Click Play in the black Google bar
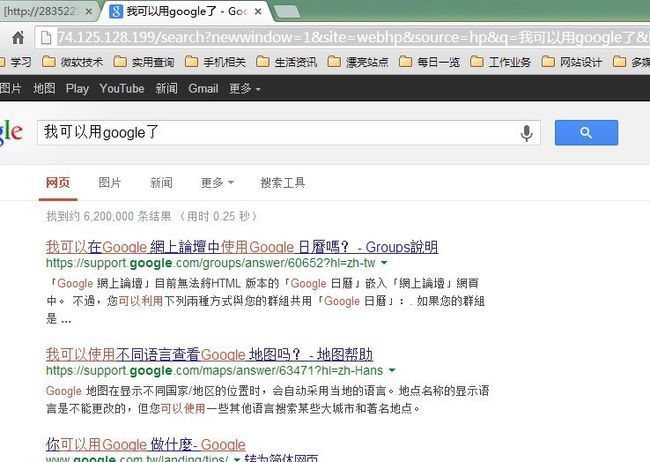650x462 pixels. pos(77,88)
